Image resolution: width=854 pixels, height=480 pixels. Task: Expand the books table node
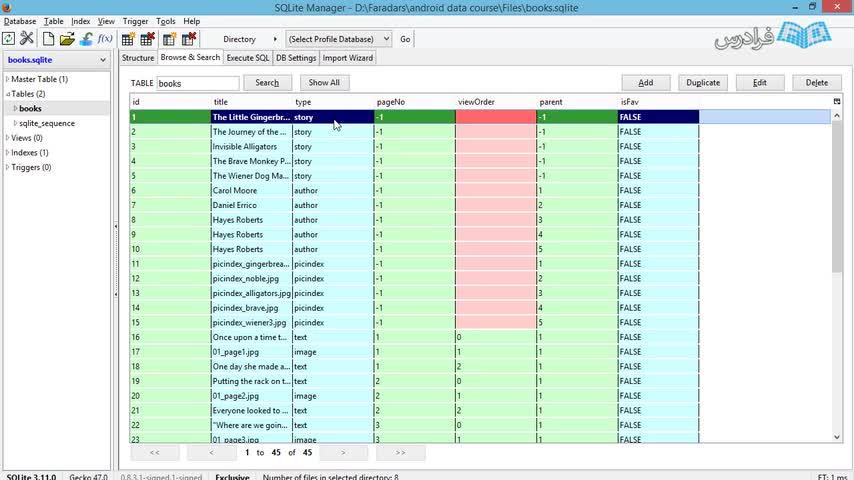[15, 108]
